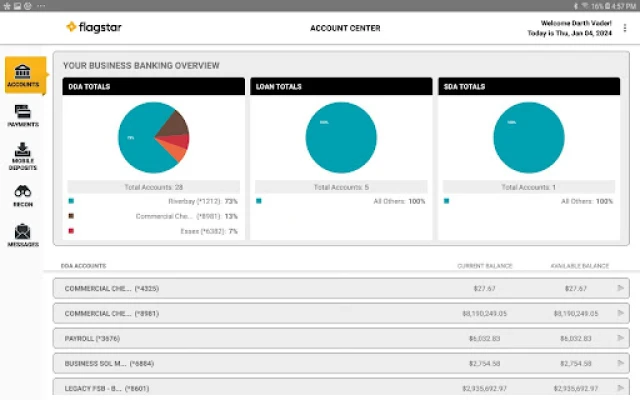Expand the Commercial Che (*4325) account arrow

click(x=620, y=288)
